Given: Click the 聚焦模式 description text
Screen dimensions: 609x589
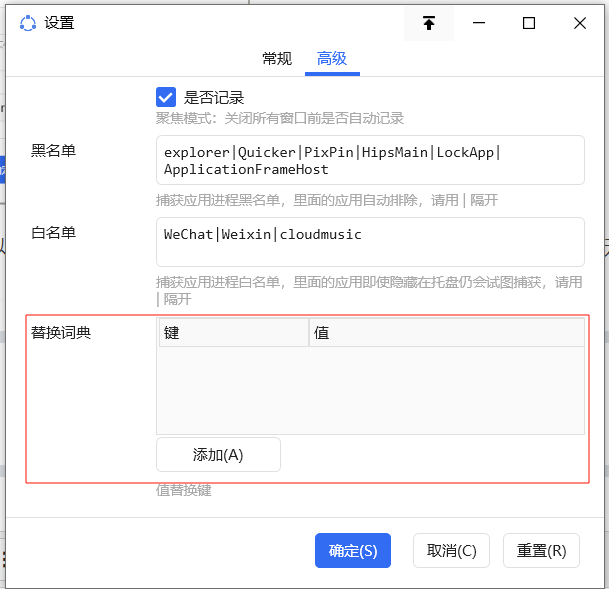Looking at the screenshot, I should click(x=280, y=118).
